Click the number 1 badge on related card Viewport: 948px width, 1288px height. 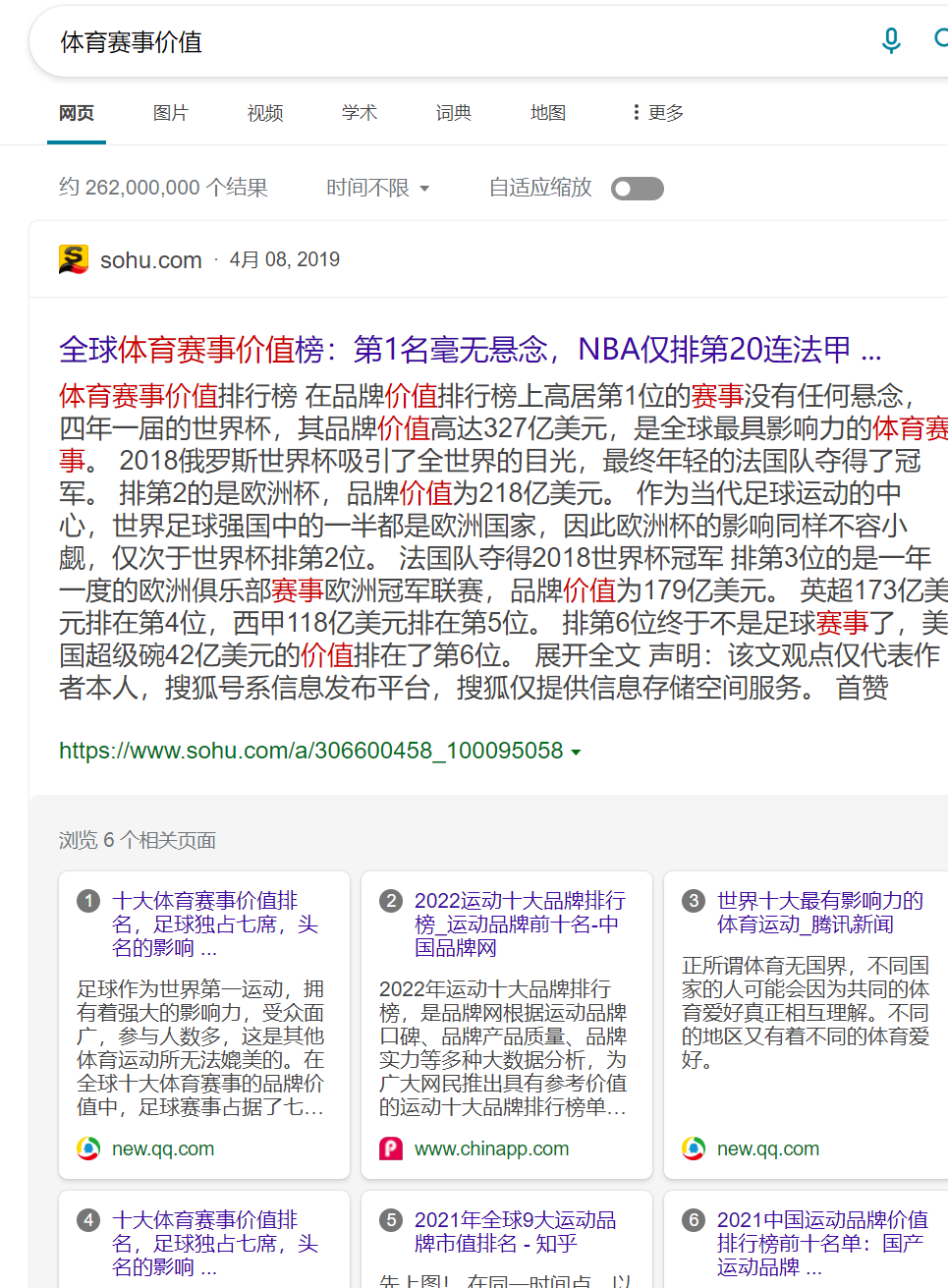[x=88, y=901]
